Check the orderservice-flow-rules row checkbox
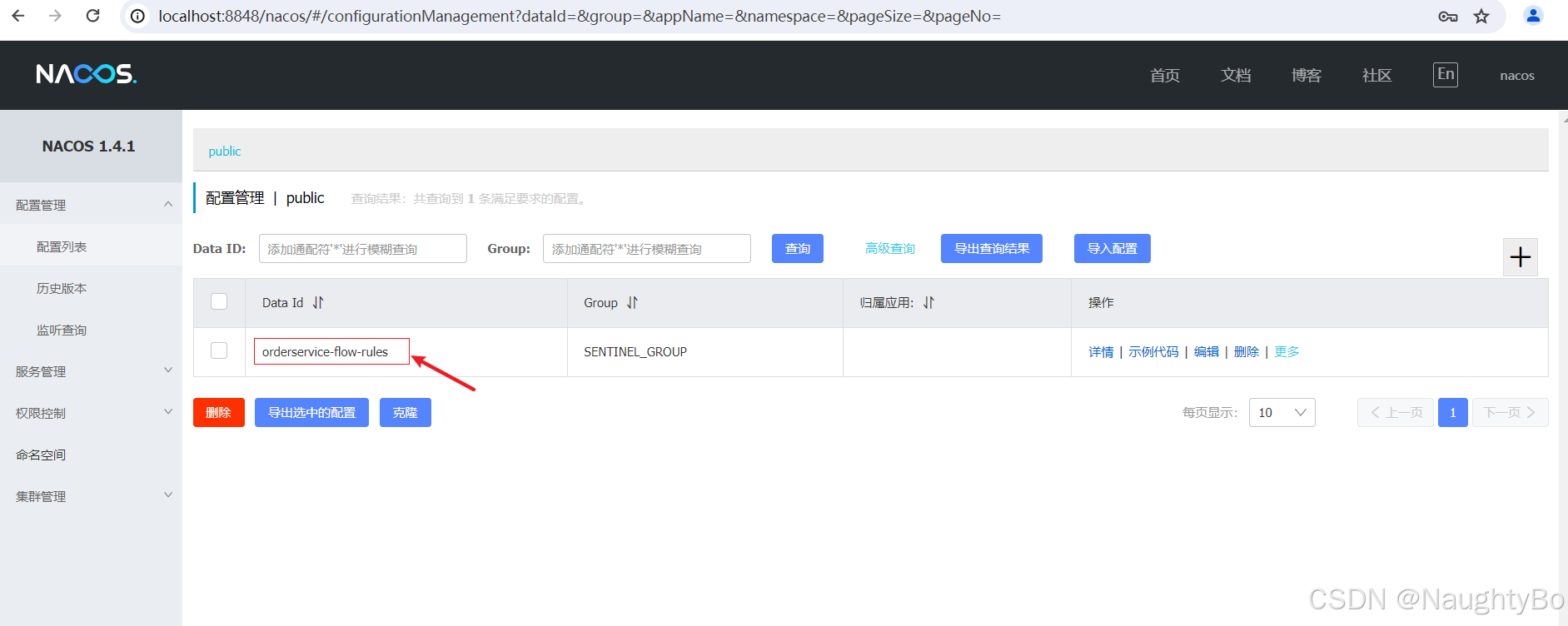 pyautogui.click(x=219, y=350)
